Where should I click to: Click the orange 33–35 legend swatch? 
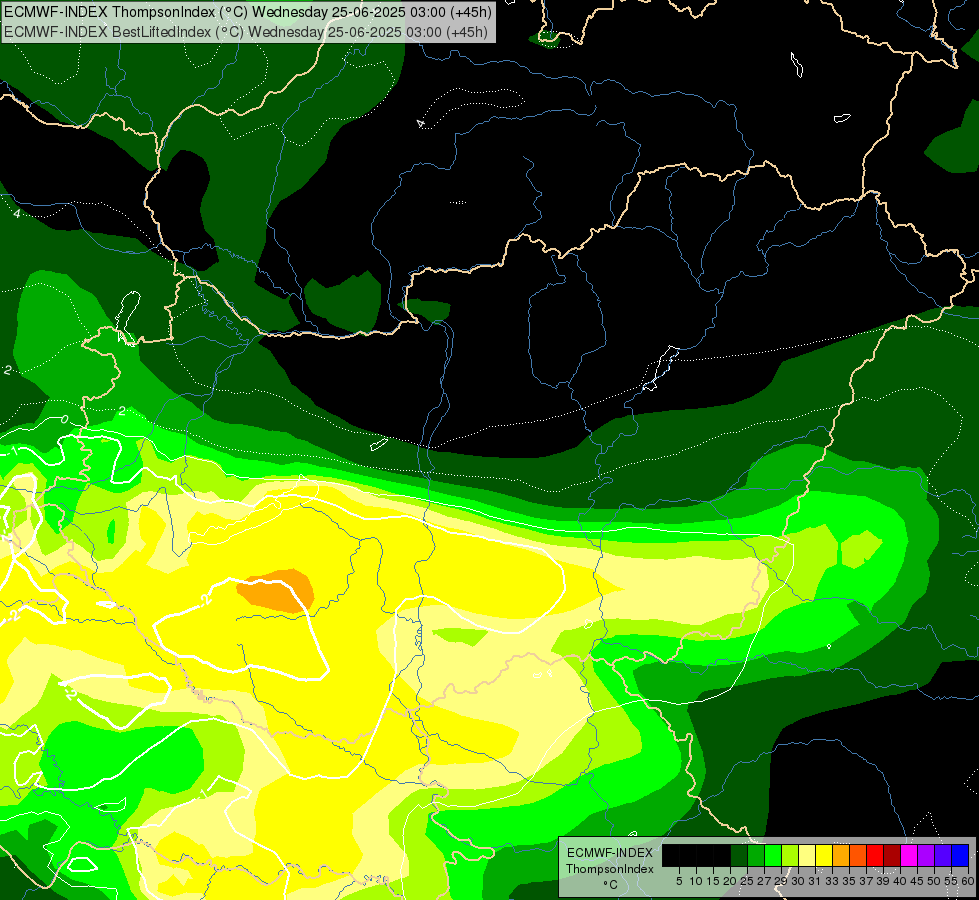pyautogui.click(x=841, y=855)
